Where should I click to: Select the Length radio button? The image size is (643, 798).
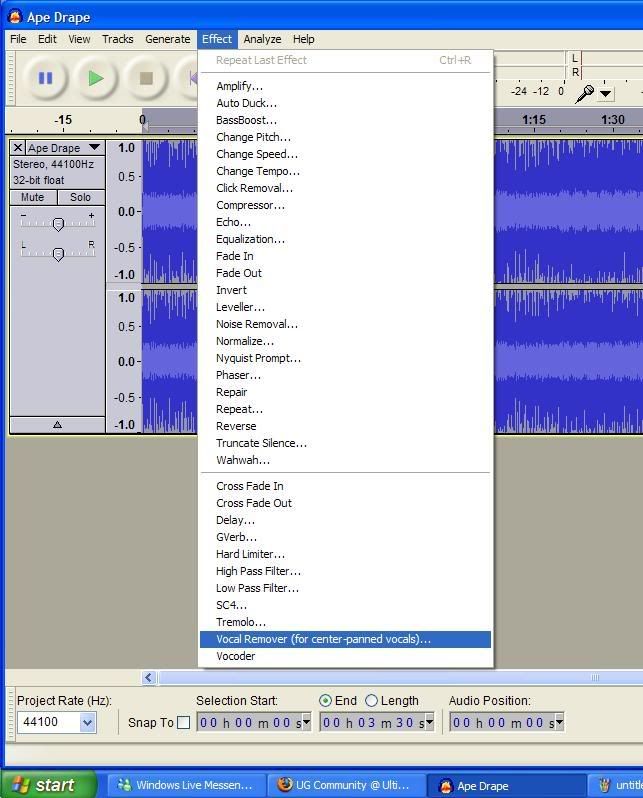[372, 701]
